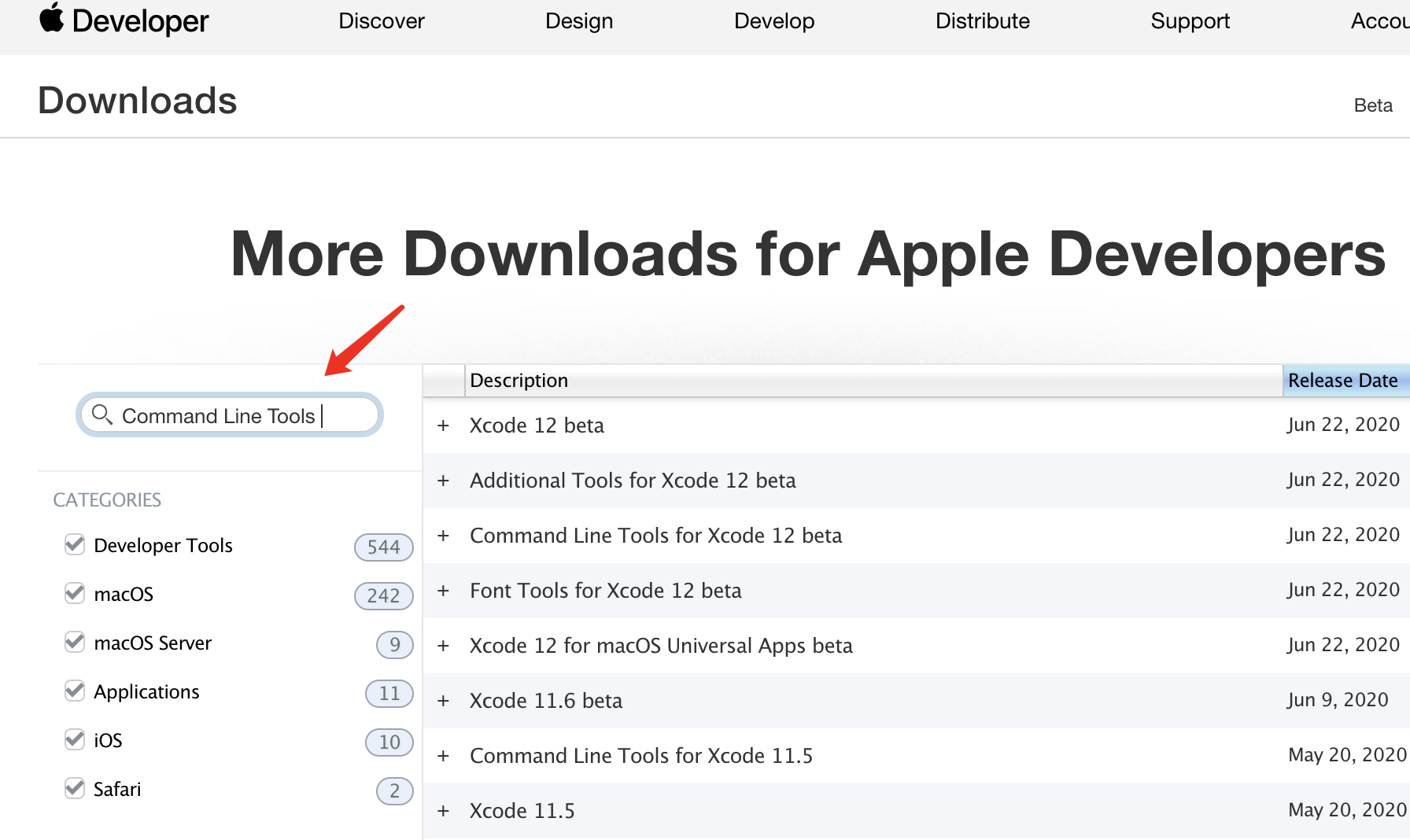
Task: Click the 11 count badge for Applications
Action: (x=389, y=693)
